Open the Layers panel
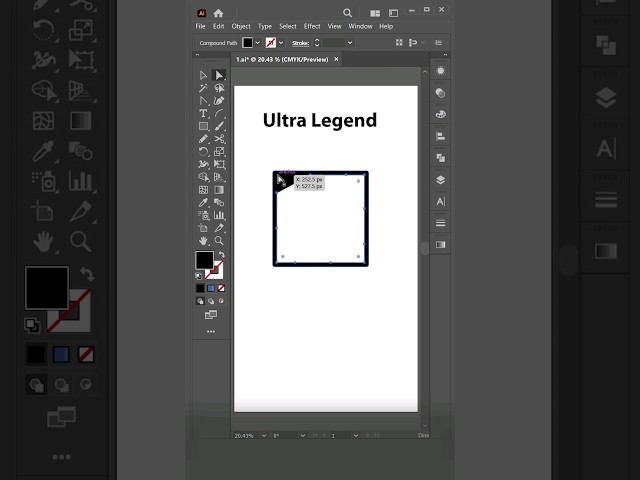 click(440, 180)
